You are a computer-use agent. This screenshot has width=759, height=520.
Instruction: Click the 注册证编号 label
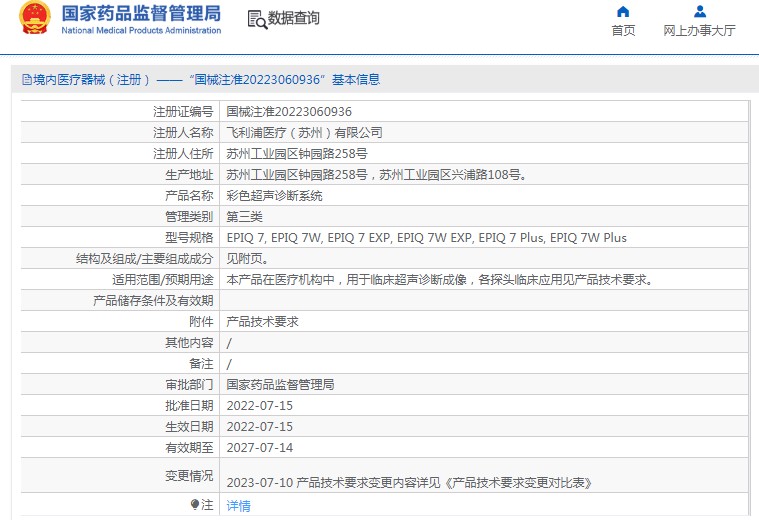coord(183,112)
